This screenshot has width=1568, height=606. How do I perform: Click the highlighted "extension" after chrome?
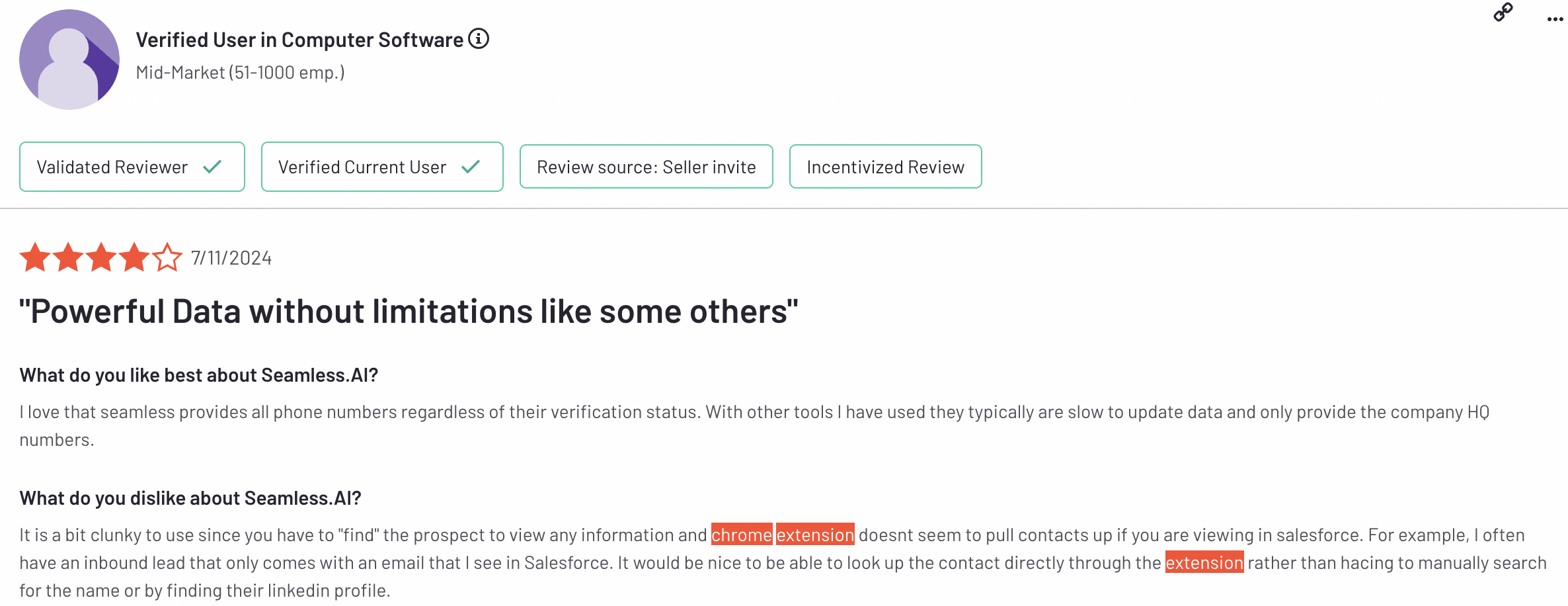point(815,535)
